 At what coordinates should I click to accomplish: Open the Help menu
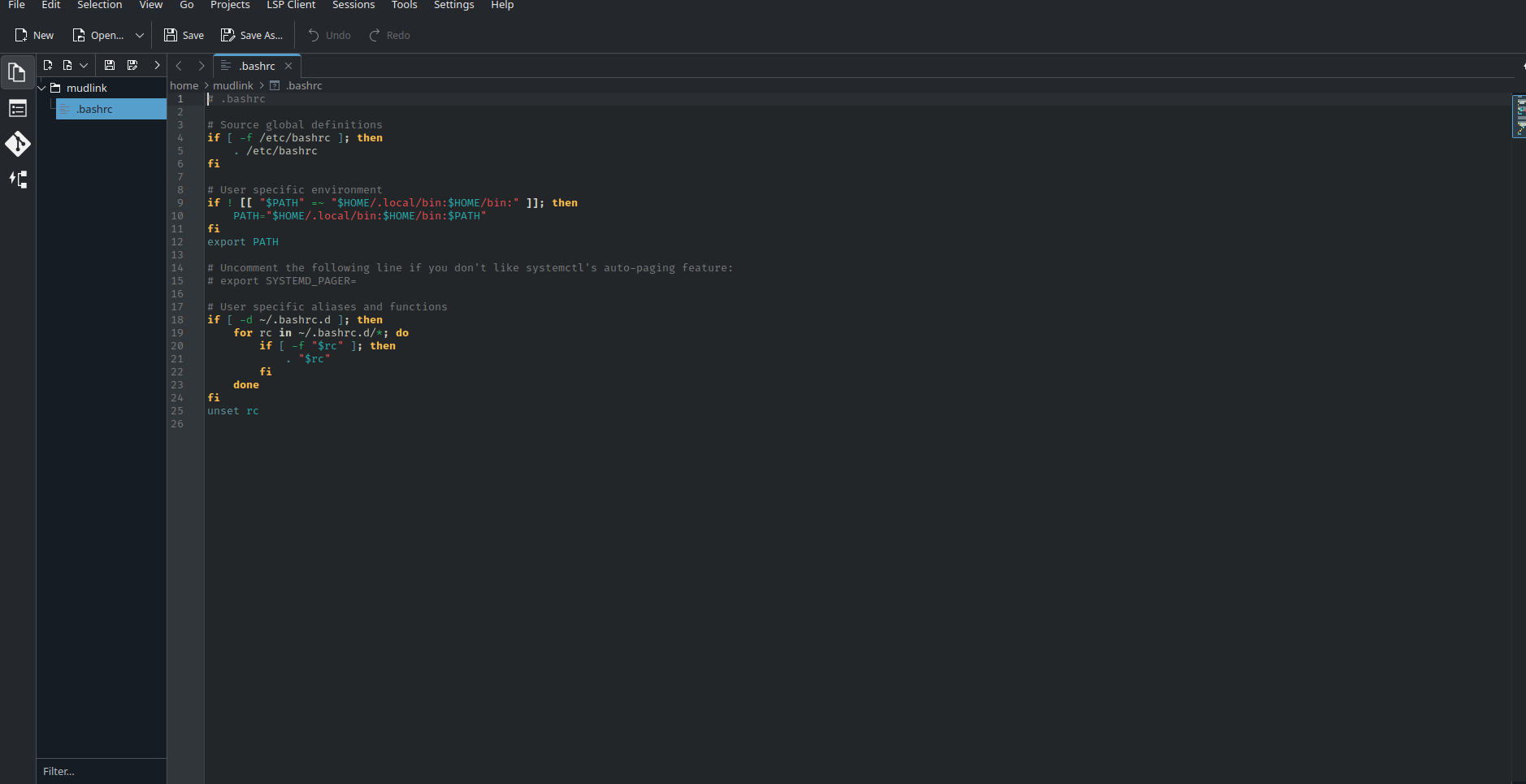[502, 5]
